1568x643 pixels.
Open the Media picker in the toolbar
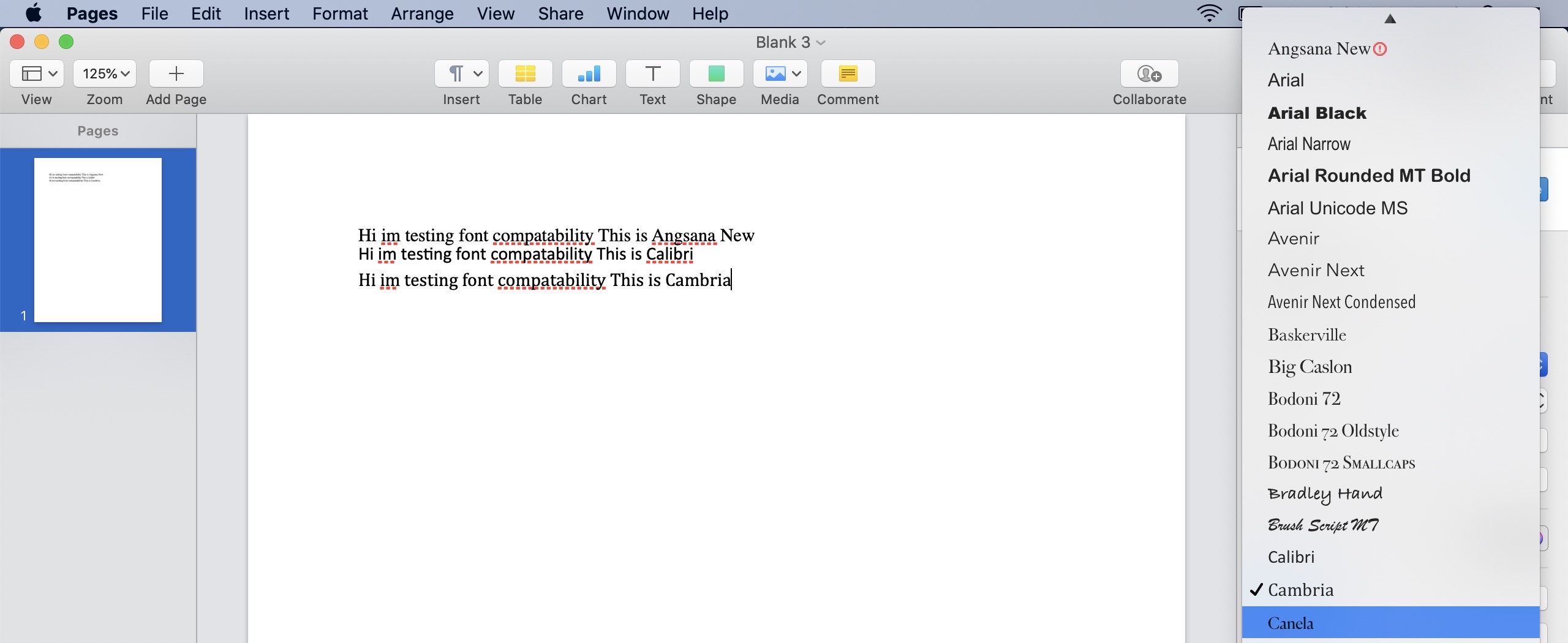click(x=780, y=73)
